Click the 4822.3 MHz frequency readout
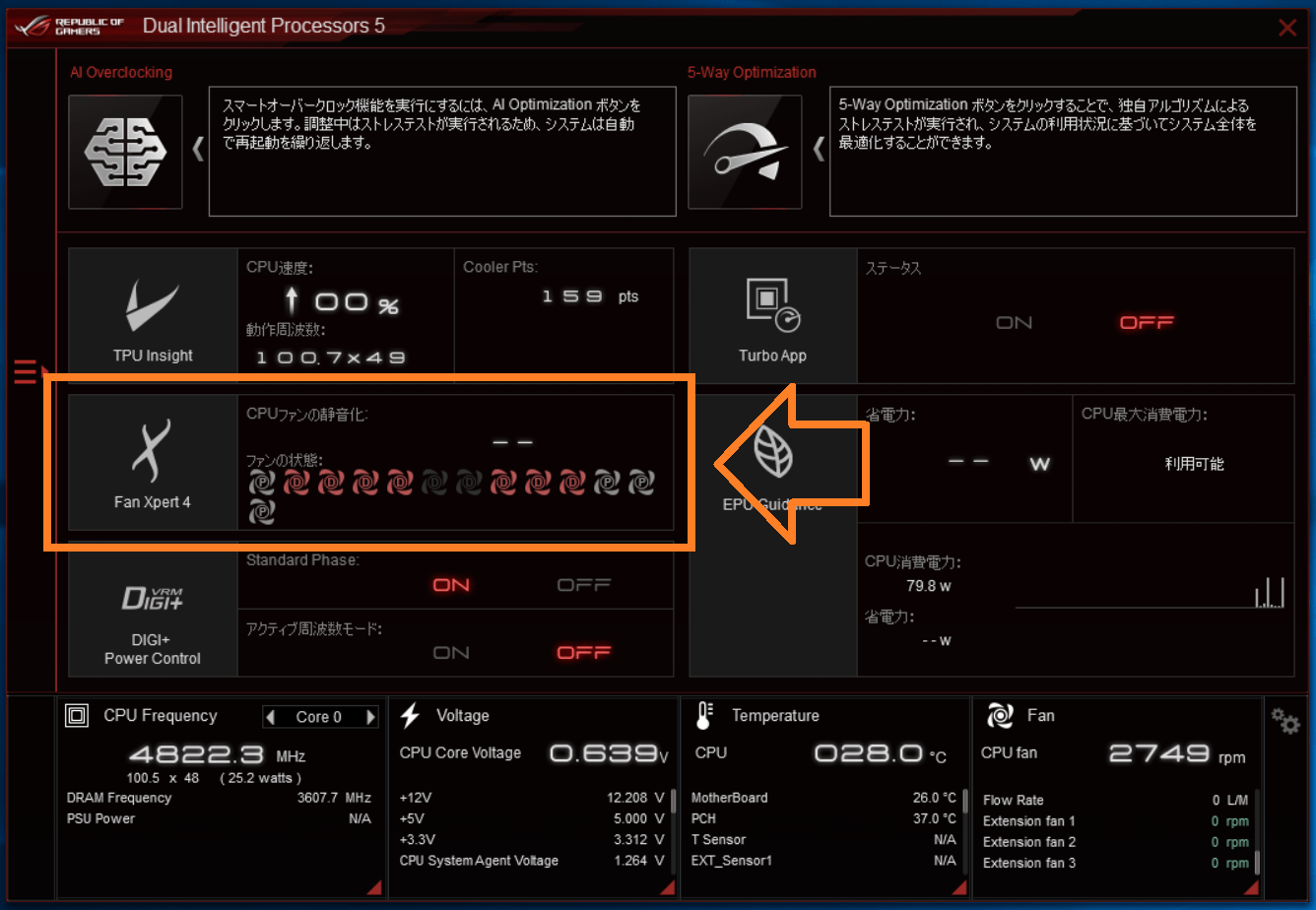 point(217,755)
